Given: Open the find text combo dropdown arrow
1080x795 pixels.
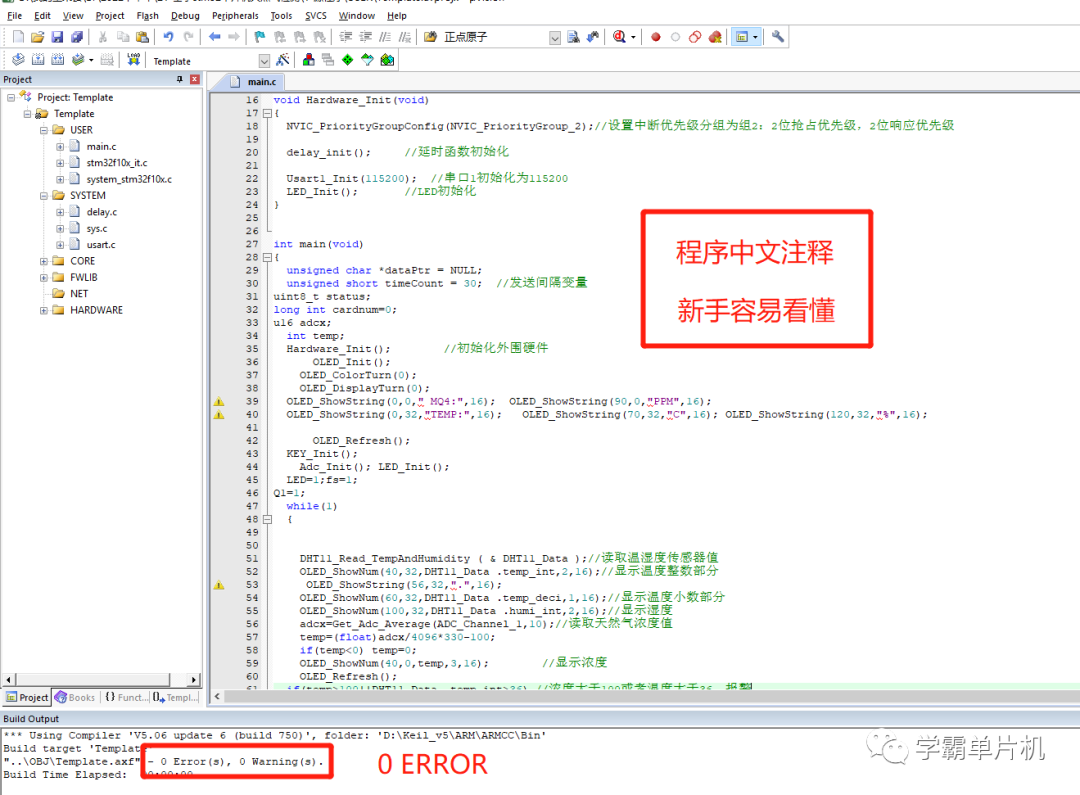Looking at the screenshot, I should (x=555, y=38).
